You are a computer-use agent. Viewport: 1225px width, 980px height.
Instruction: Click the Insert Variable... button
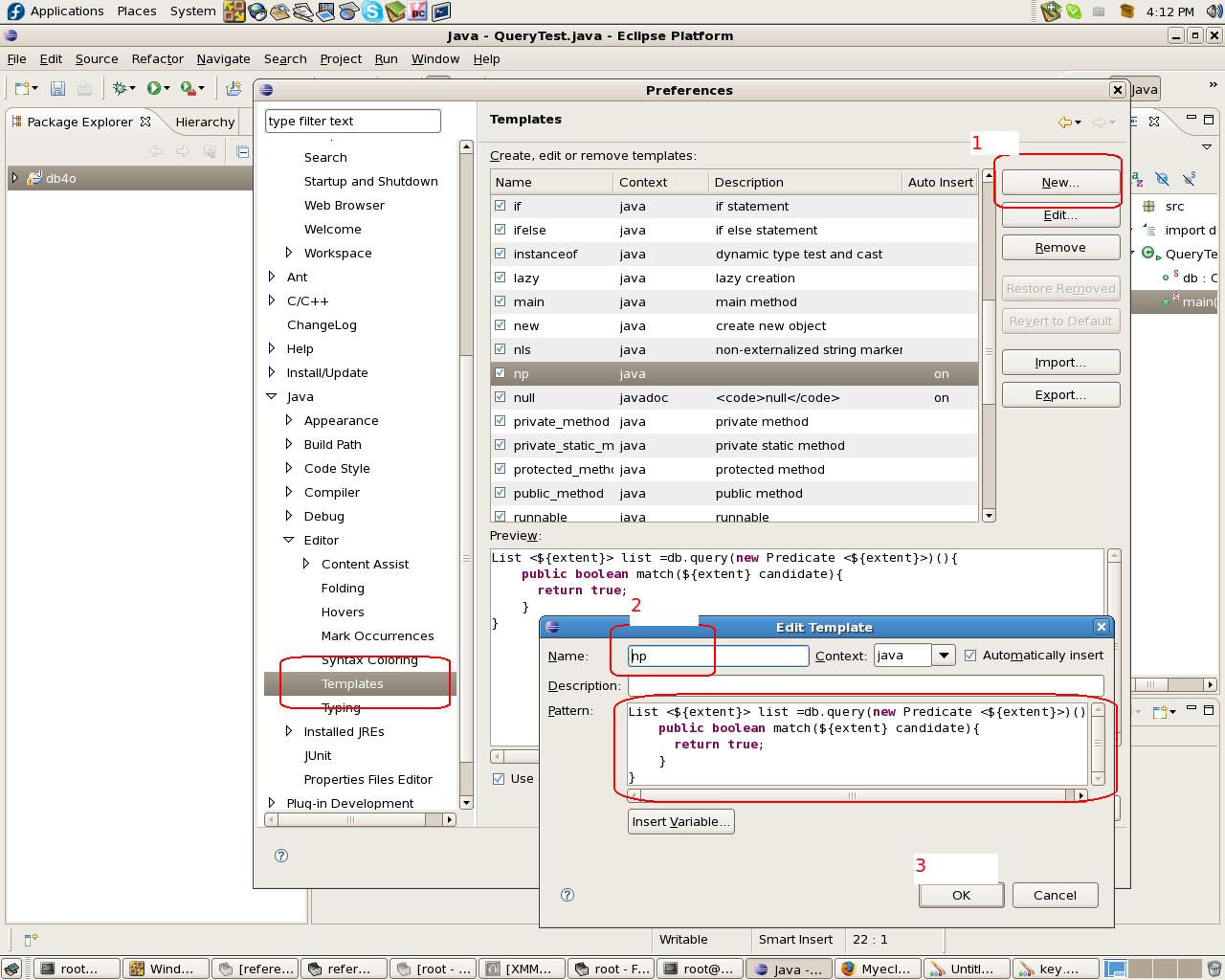point(680,821)
